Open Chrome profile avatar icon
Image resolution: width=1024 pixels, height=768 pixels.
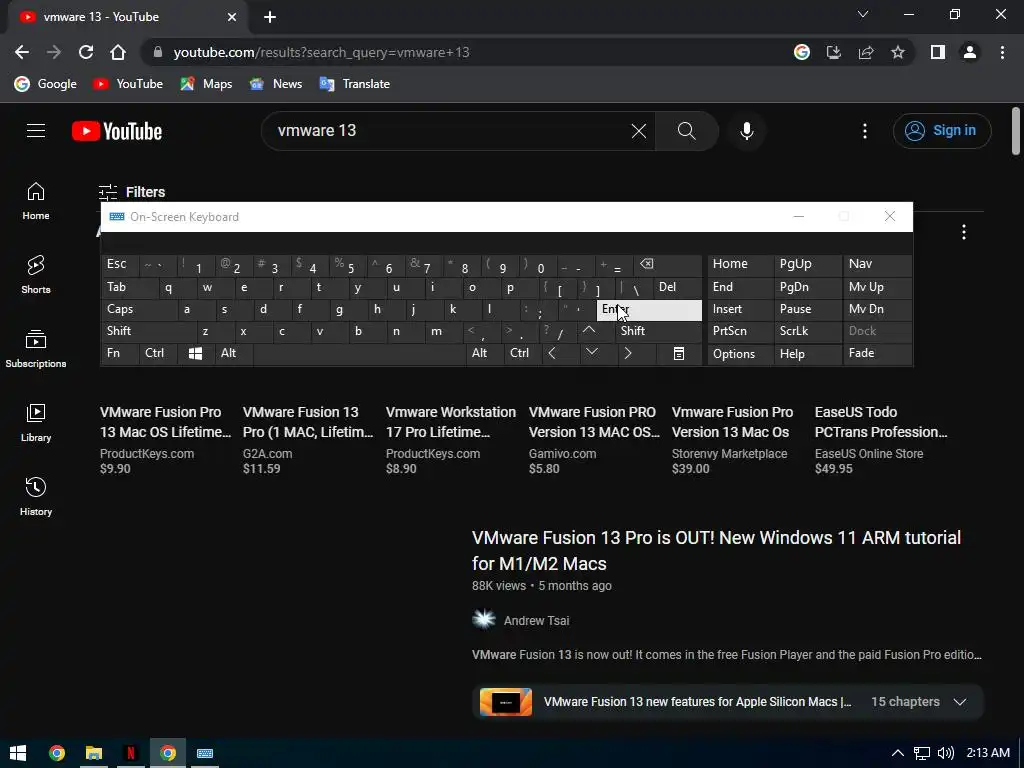click(x=970, y=52)
